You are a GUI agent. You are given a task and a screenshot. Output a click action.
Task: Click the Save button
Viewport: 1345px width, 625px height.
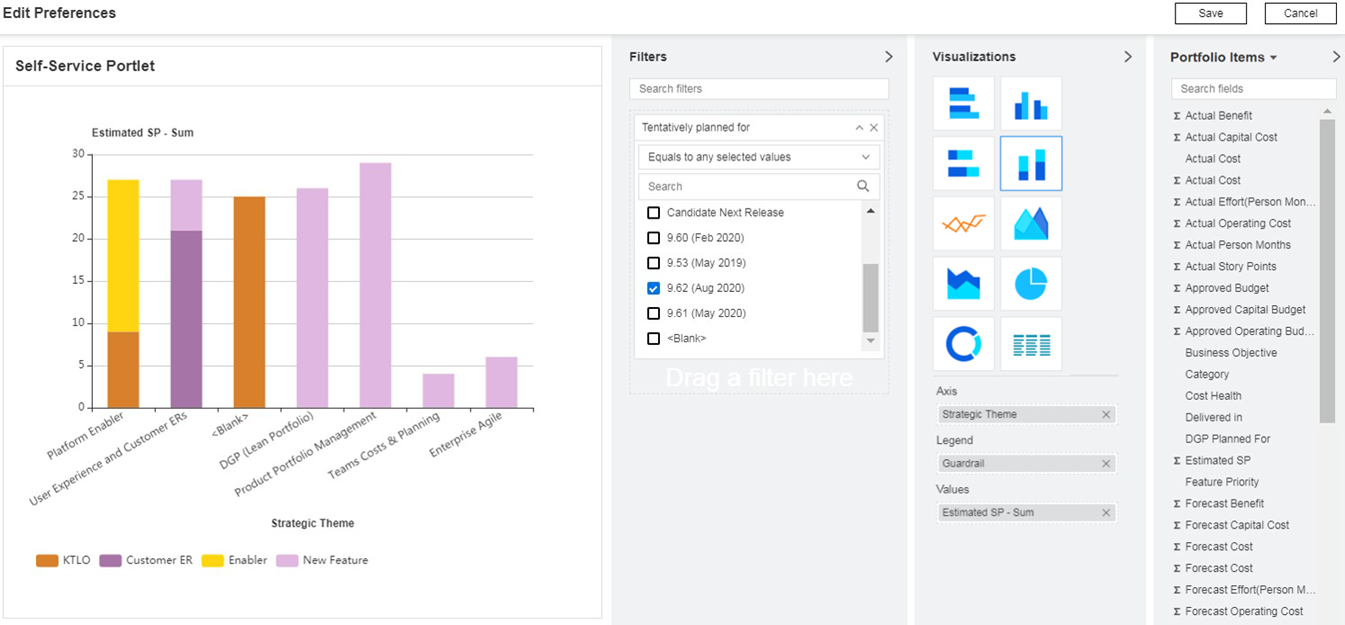pyautogui.click(x=1210, y=13)
